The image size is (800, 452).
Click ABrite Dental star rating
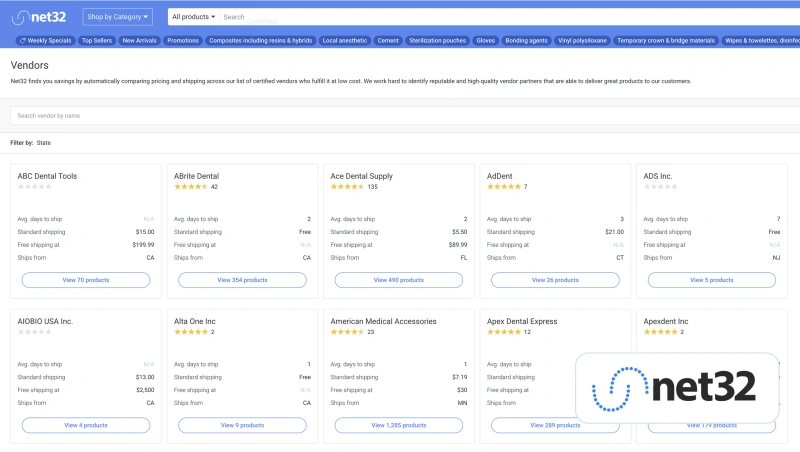190,187
